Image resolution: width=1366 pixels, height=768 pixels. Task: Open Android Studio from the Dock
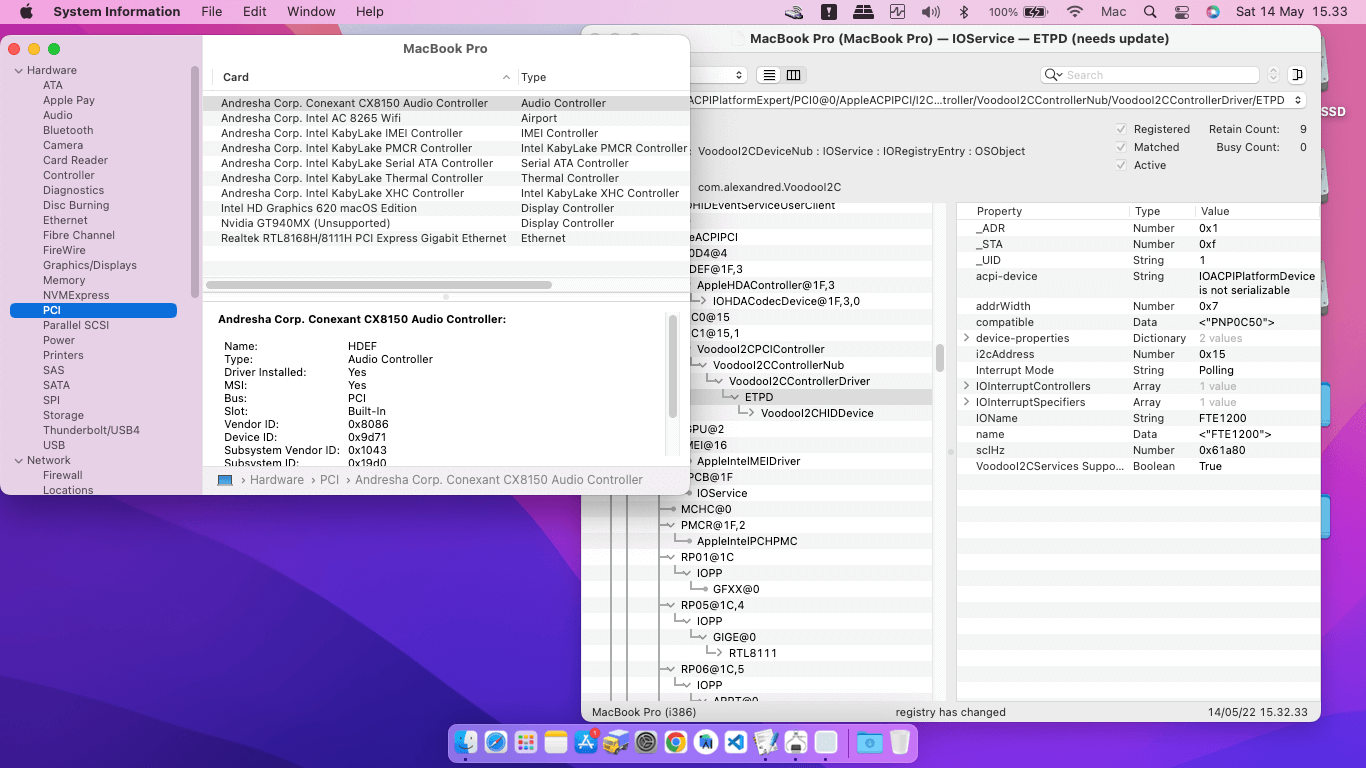(x=706, y=742)
